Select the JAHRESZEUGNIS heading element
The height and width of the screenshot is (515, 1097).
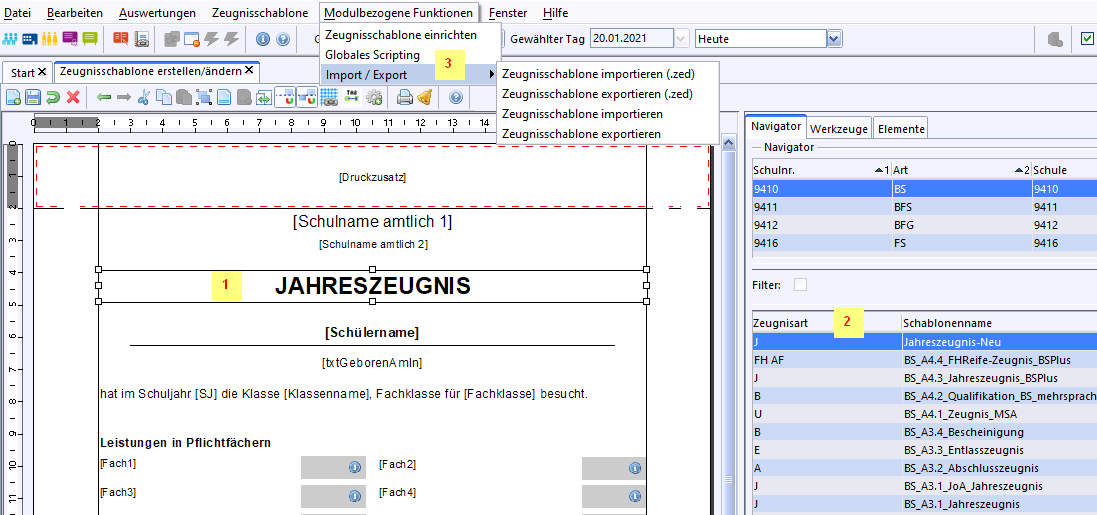[x=372, y=285]
